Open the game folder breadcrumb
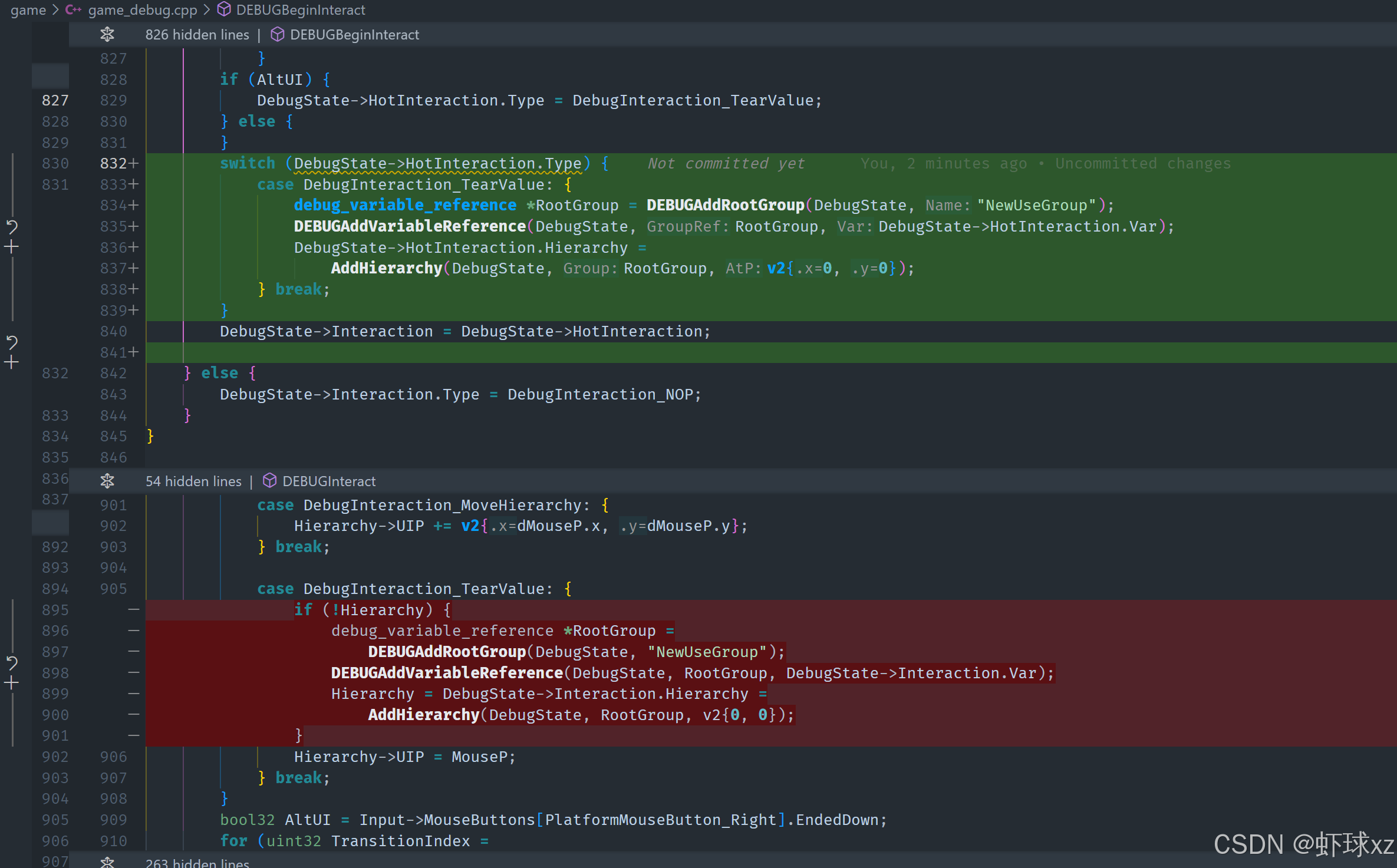 point(28,10)
